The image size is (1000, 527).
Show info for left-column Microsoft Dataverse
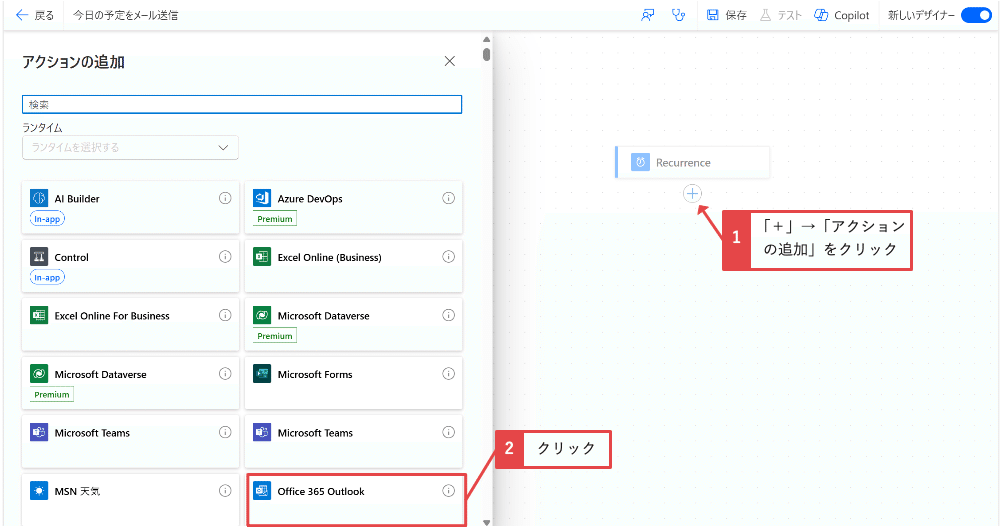(225, 374)
